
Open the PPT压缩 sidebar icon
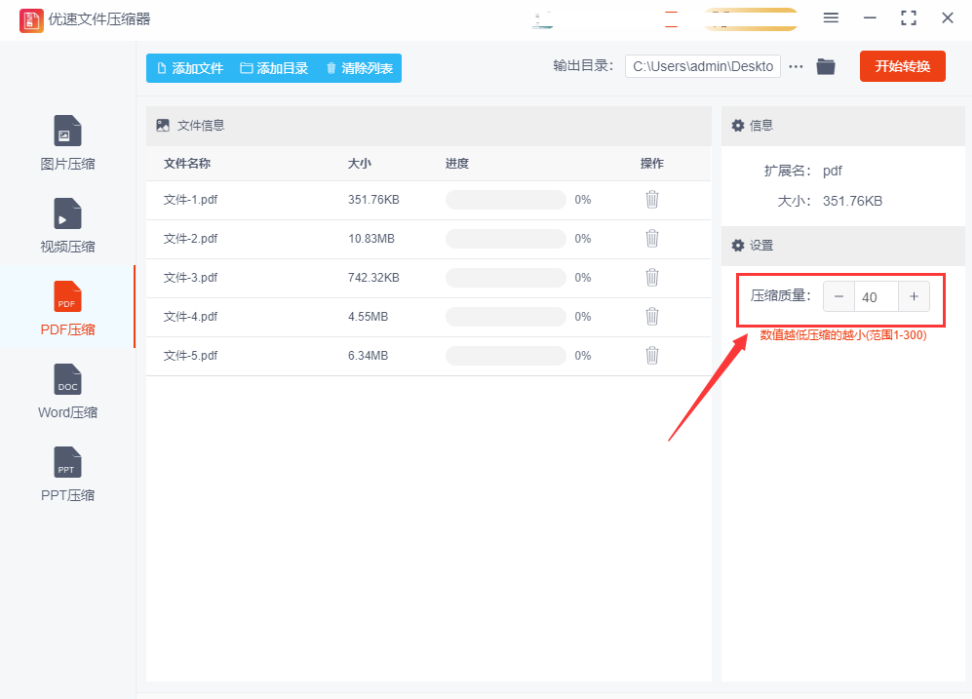(67, 463)
